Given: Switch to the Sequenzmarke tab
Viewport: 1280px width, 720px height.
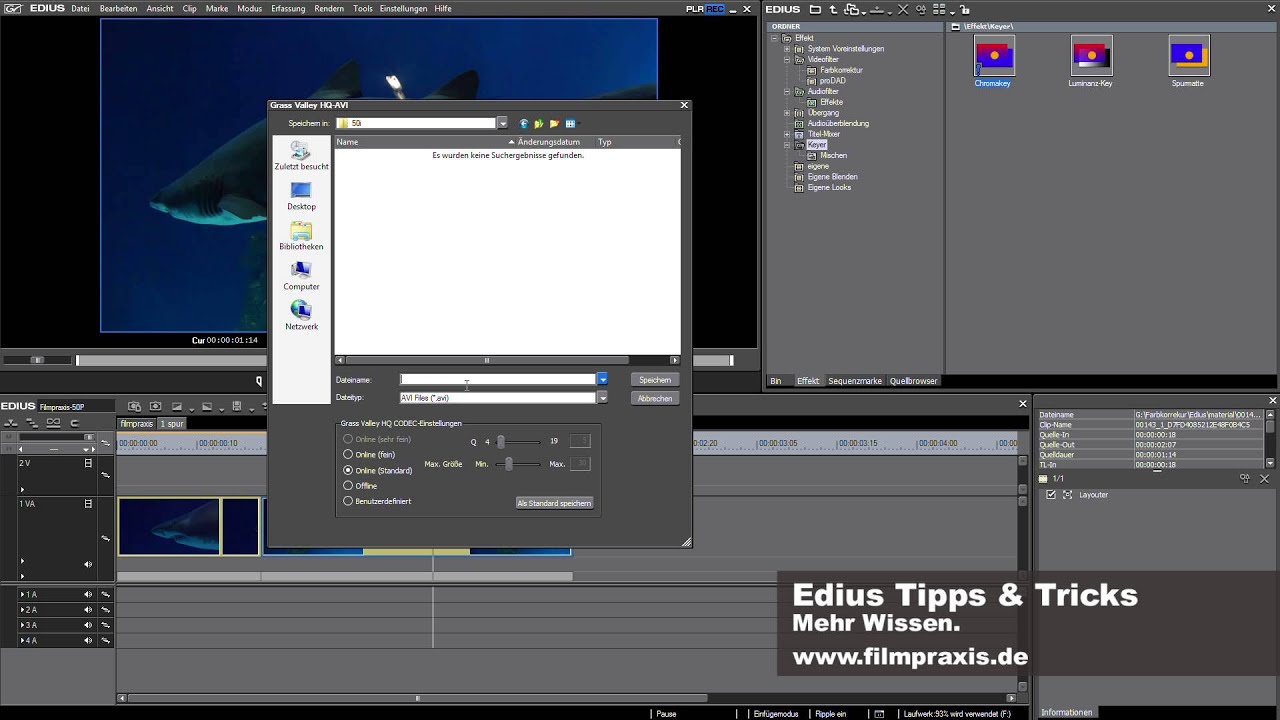Looking at the screenshot, I should [855, 381].
